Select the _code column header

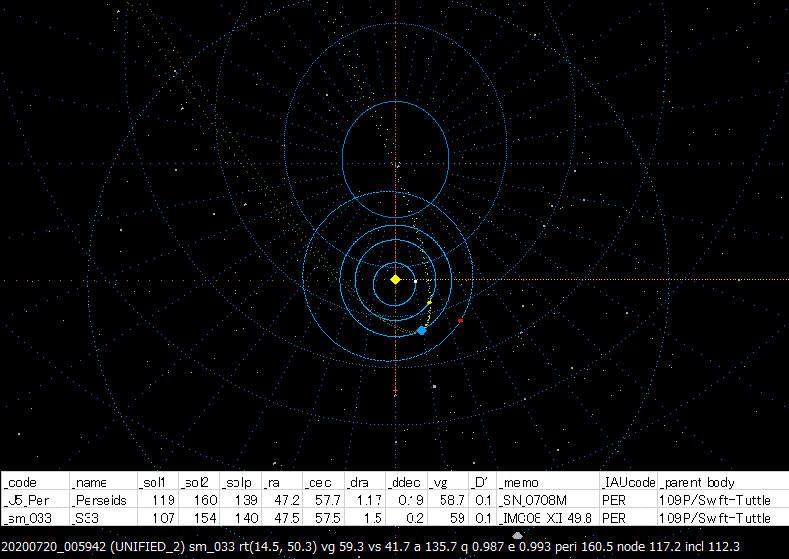coord(35,482)
